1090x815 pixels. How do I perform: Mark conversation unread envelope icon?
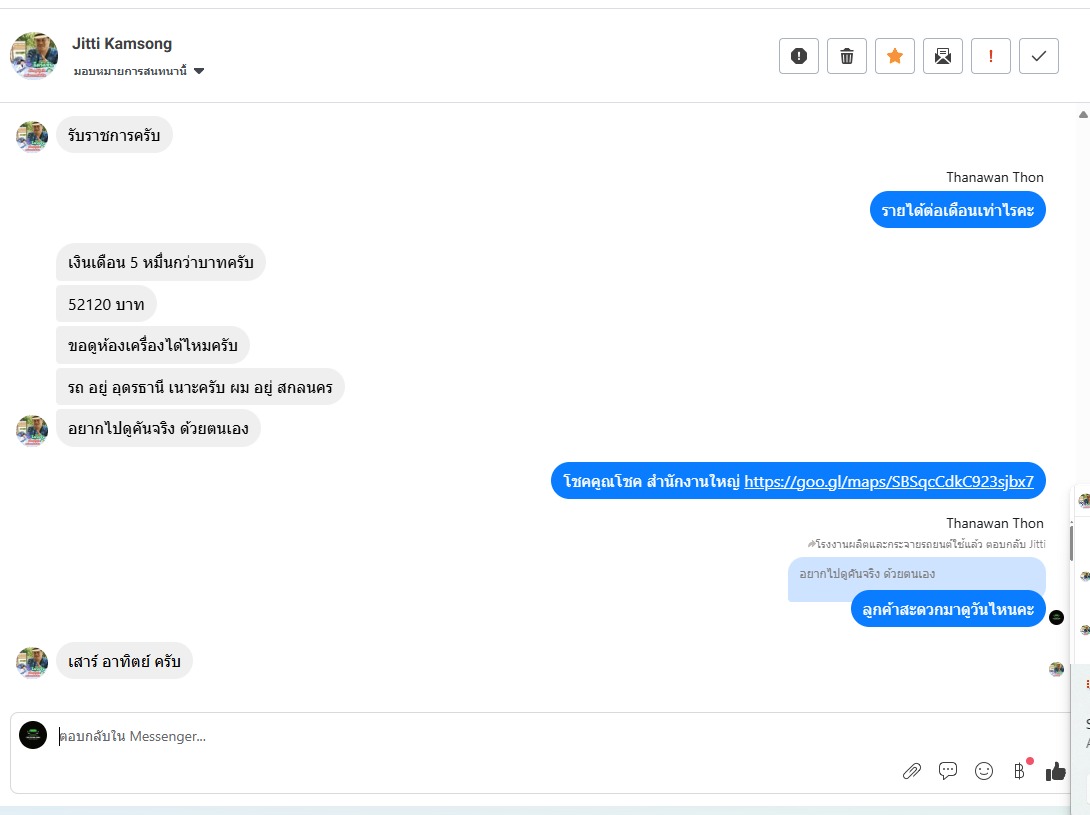coord(943,56)
